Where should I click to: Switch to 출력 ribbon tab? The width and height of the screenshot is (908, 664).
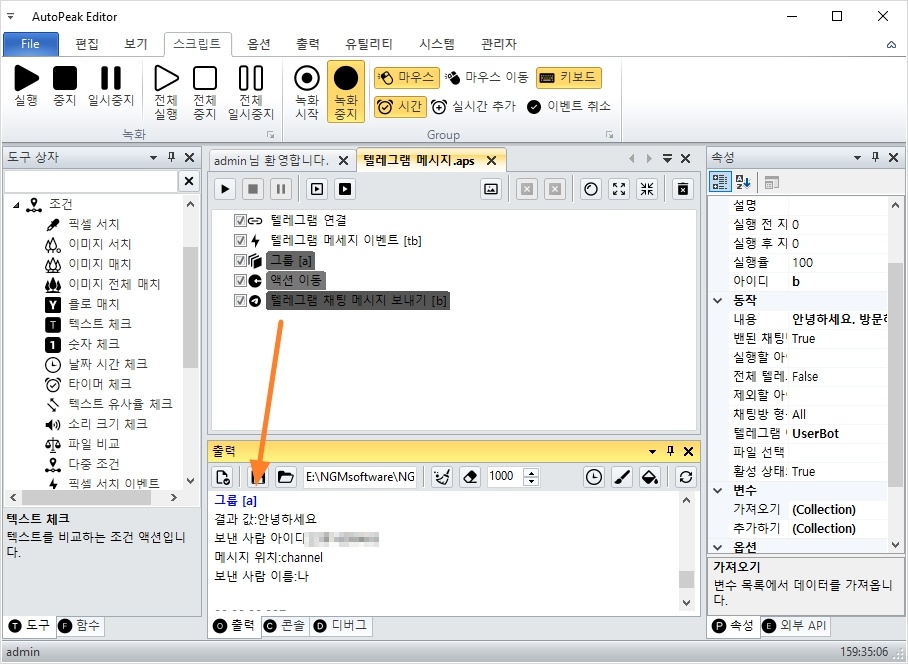point(308,44)
